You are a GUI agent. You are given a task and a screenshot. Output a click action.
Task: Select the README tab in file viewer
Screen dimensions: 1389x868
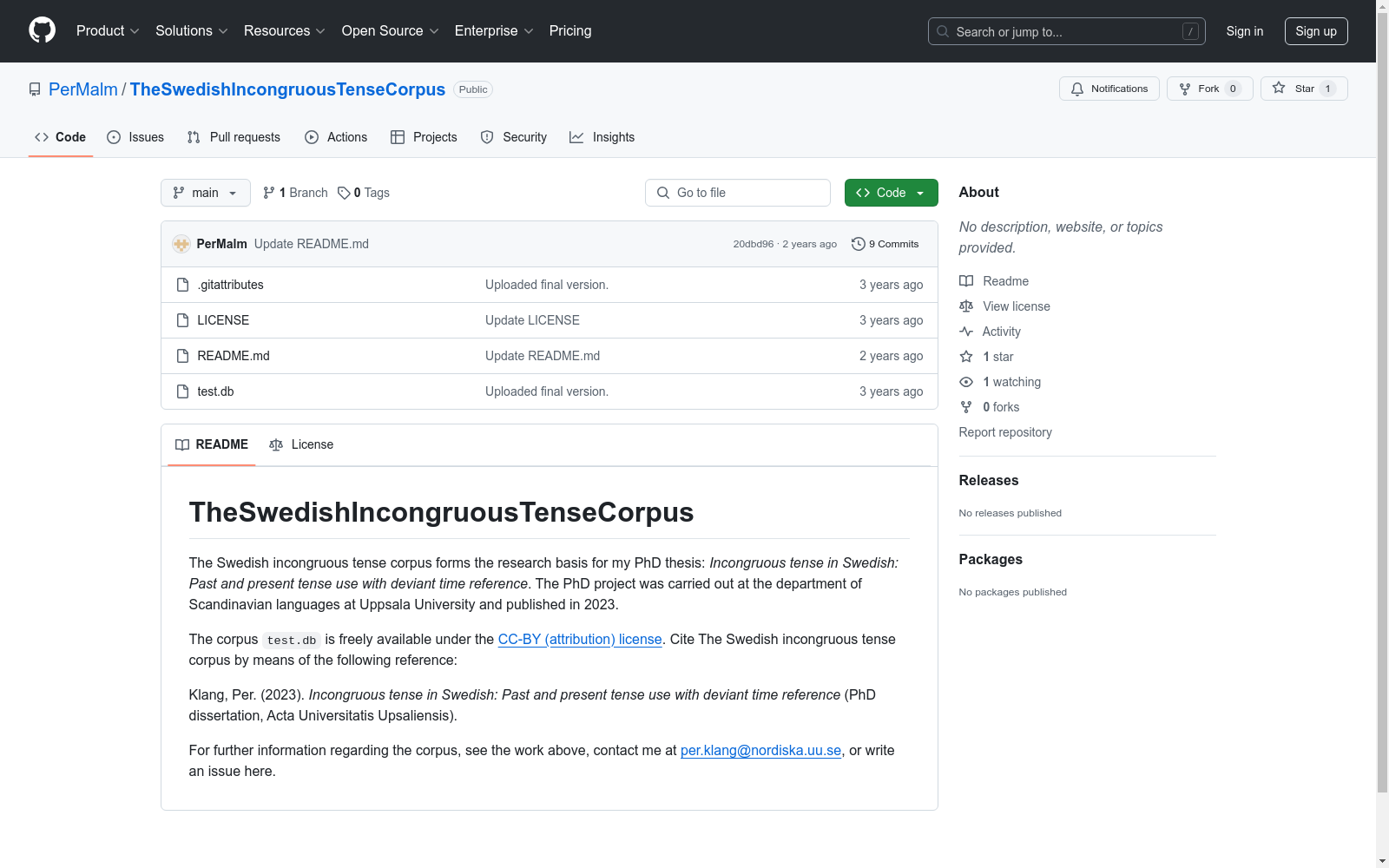[212, 444]
